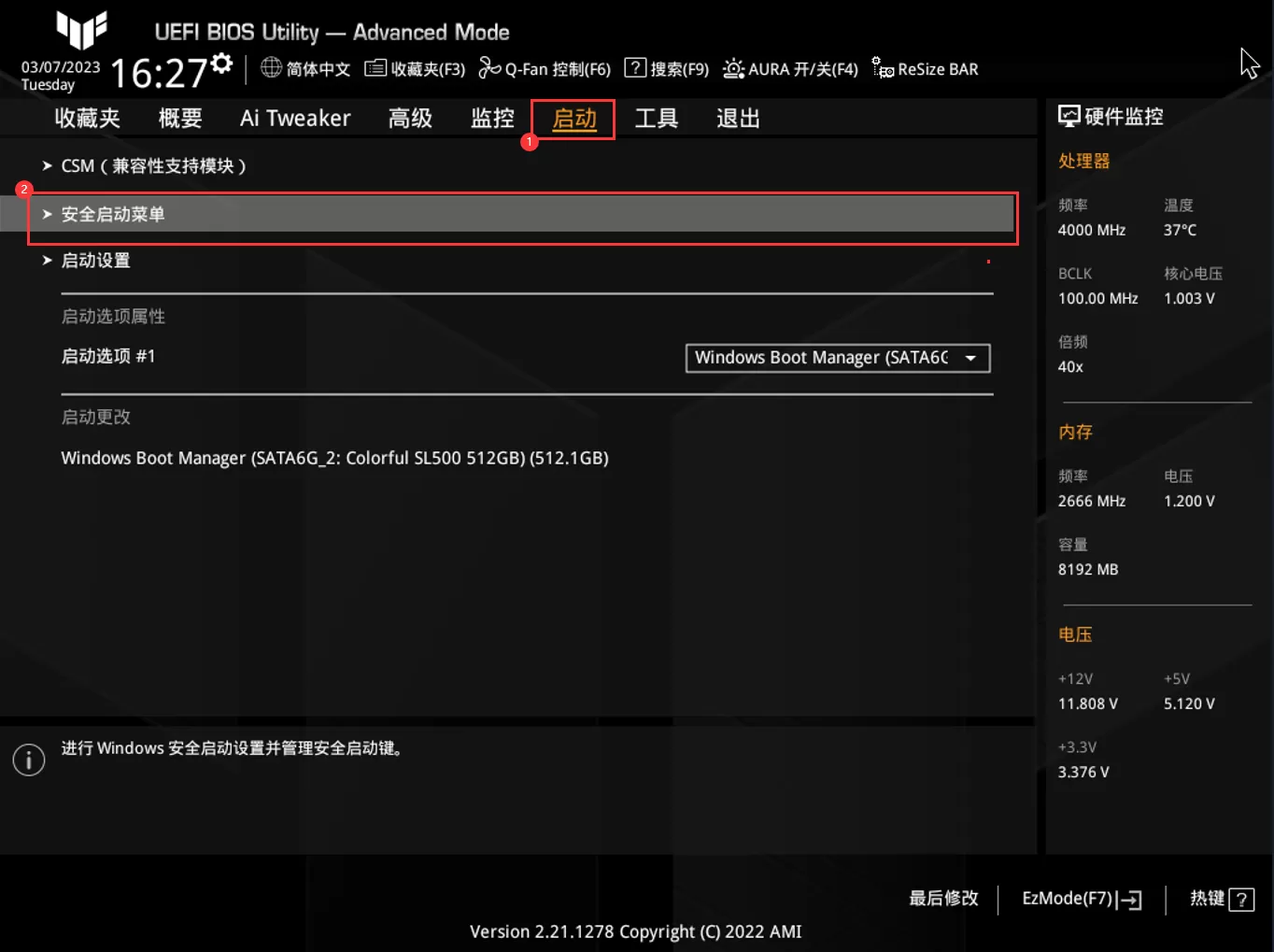Go to the 退出 tab

(x=738, y=119)
